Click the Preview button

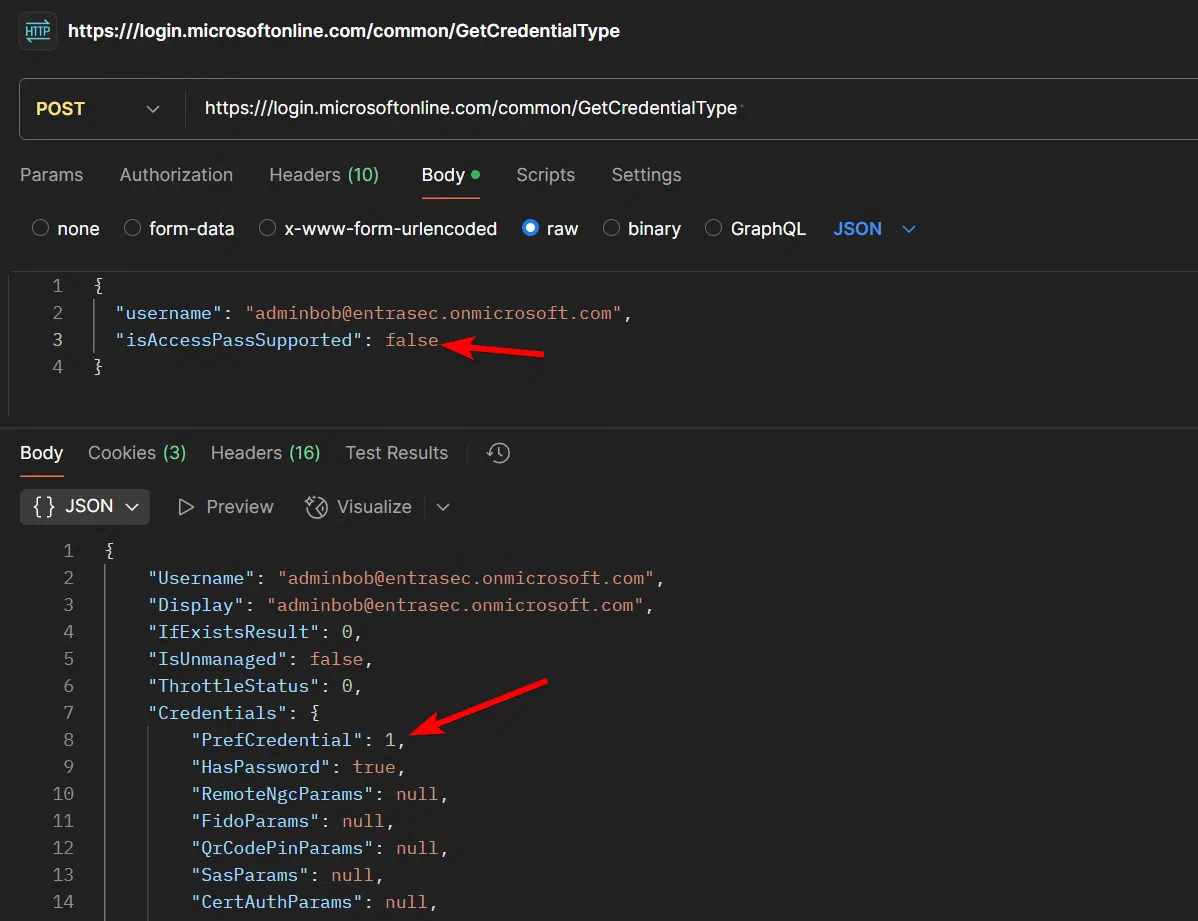[225, 508]
